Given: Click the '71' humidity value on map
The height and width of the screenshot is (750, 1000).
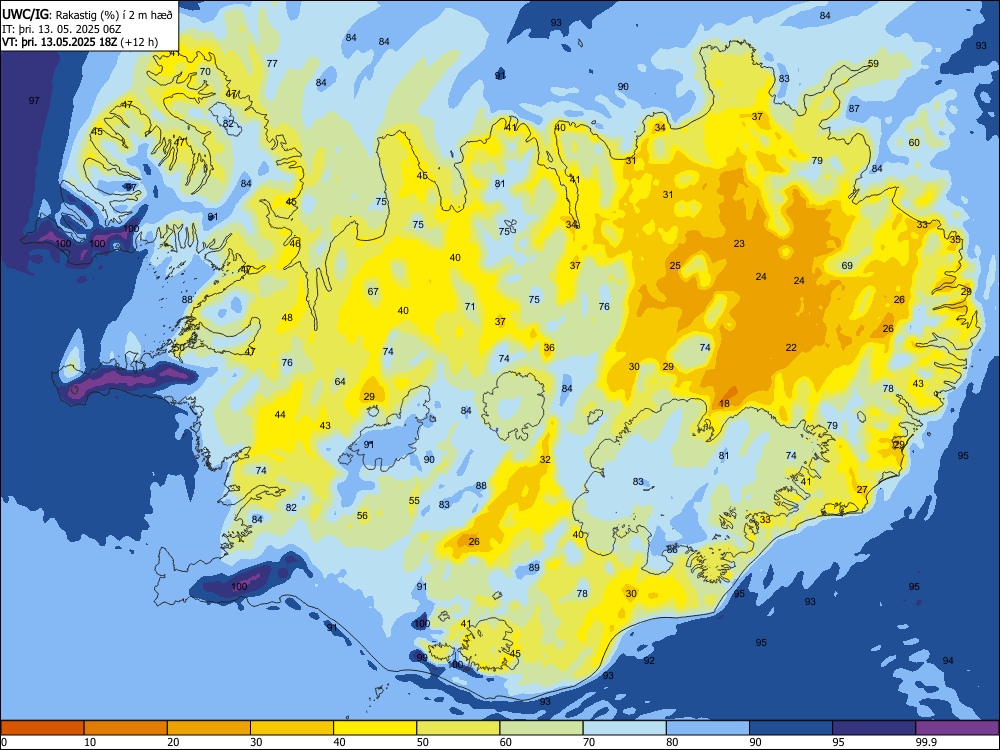Looking at the screenshot, I should point(470,307).
